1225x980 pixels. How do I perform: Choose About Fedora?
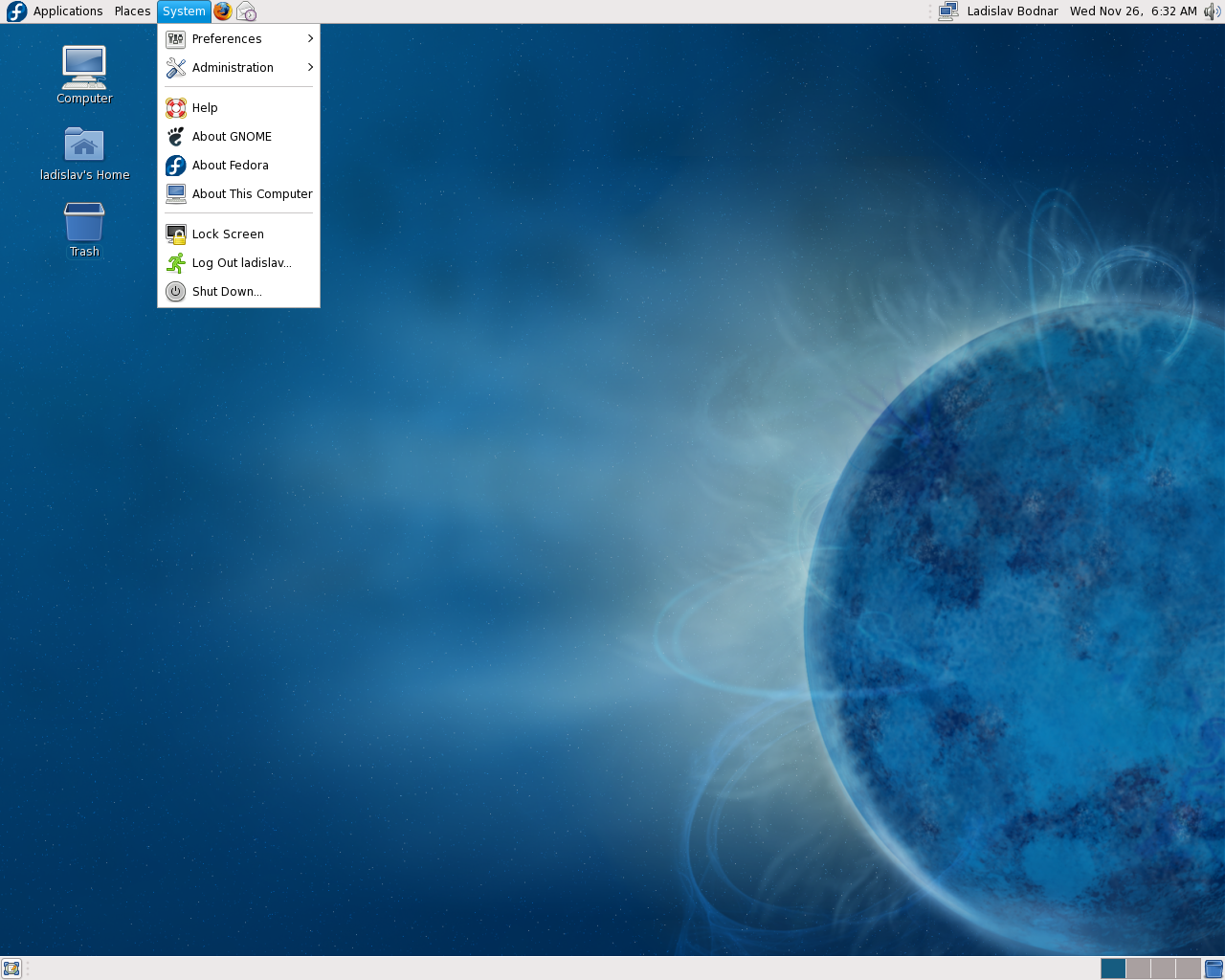pos(238,166)
